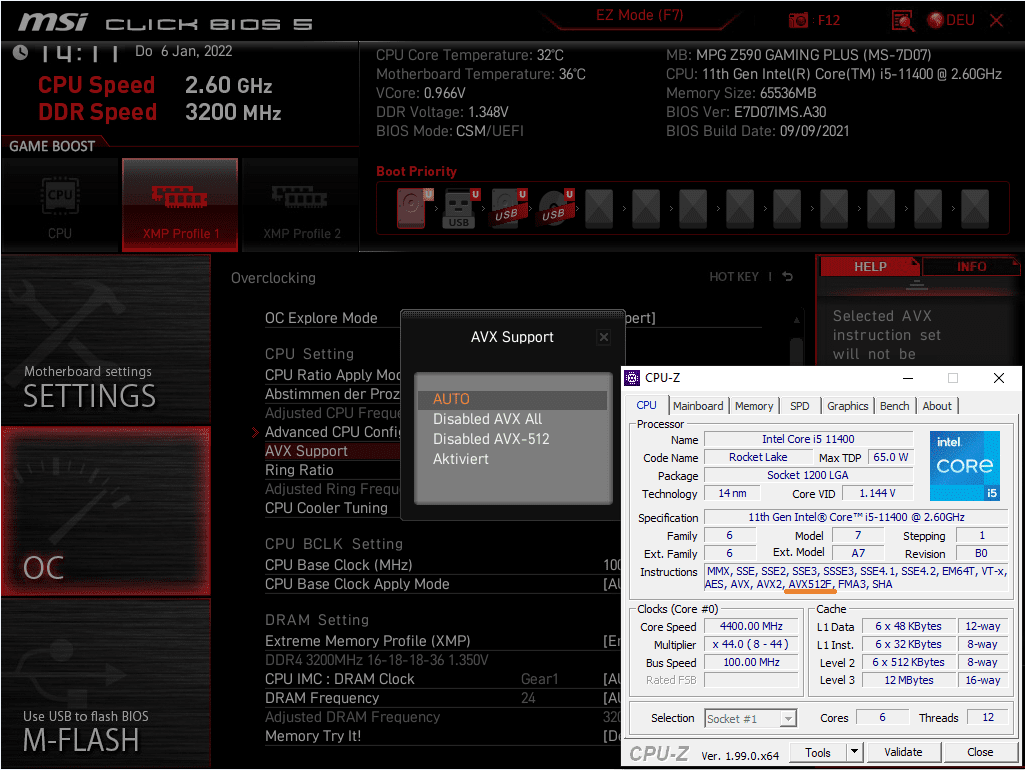Viewport: 1025px width, 770px height.
Task: Select Extreme Memory Profile (XMP) row
Action: 442,641
